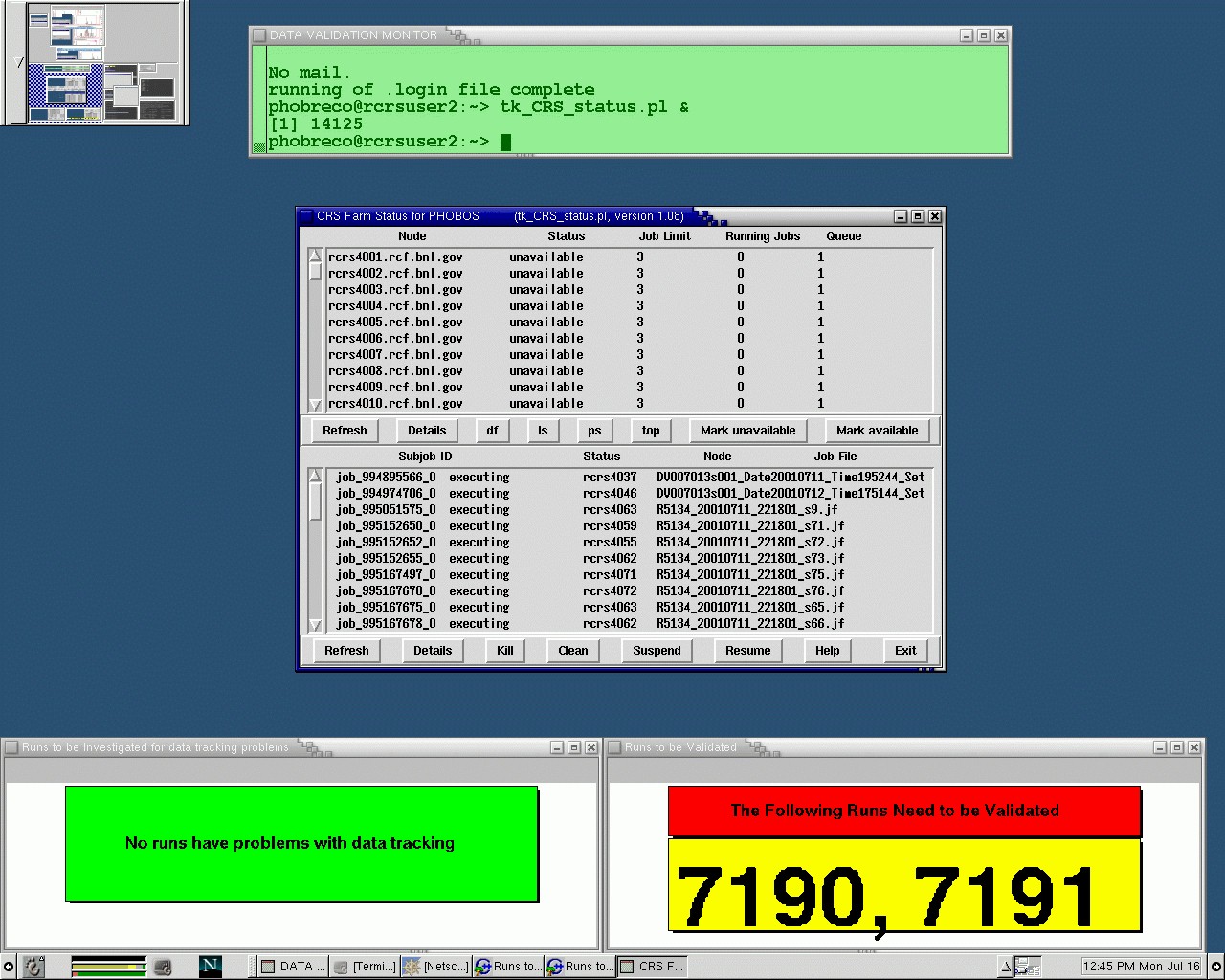1225x980 pixels.
Task: Switch to Terminal task in taskbar
Action: point(365,967)
